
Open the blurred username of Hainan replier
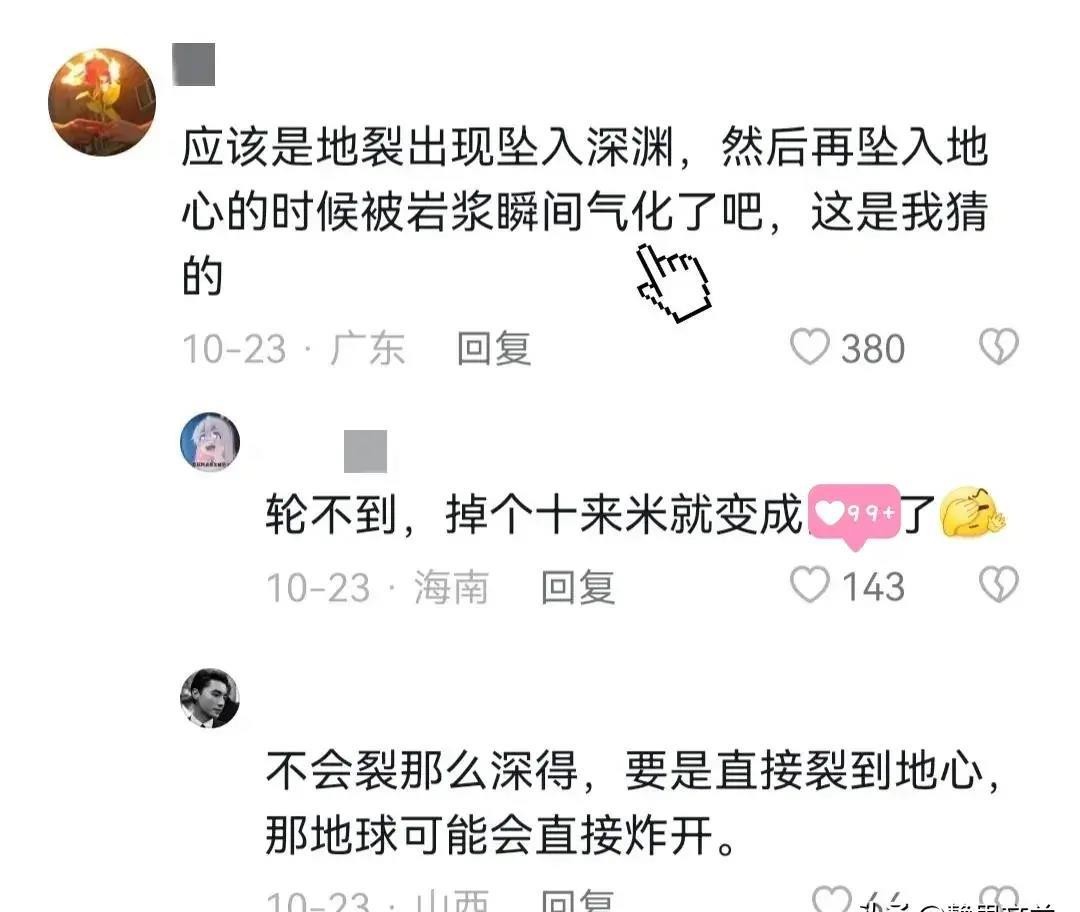point(365,451)
